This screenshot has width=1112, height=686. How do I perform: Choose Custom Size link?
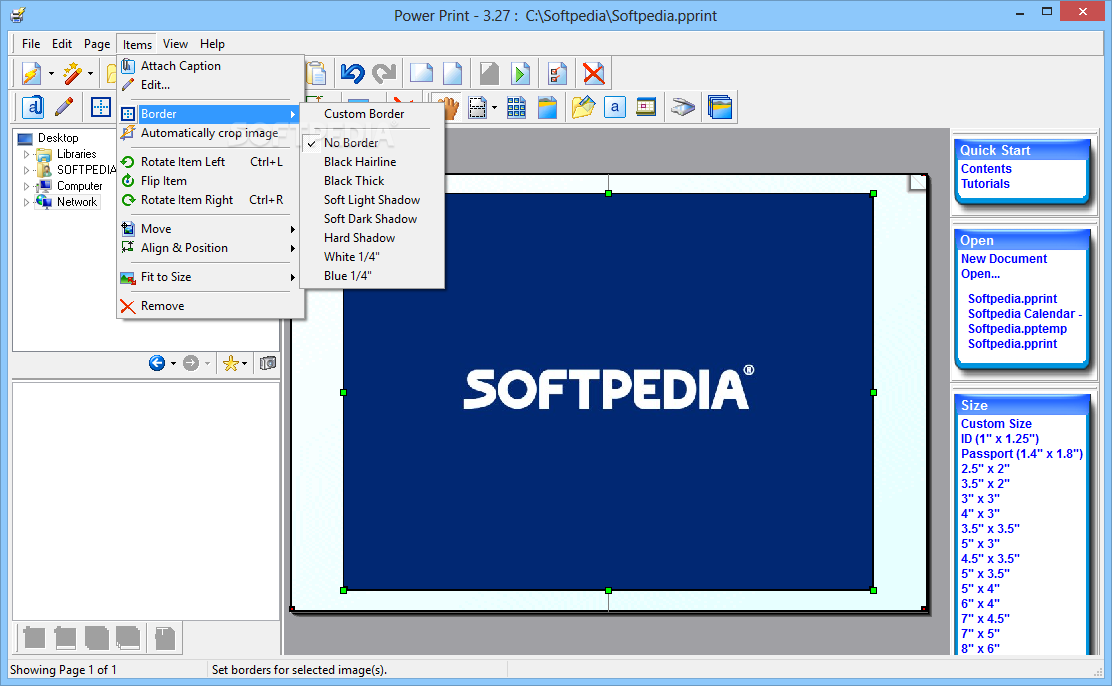[996, 424]
